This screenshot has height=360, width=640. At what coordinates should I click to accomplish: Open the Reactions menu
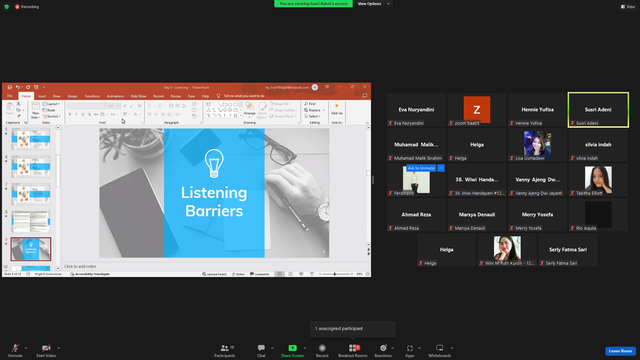[383, 350]
